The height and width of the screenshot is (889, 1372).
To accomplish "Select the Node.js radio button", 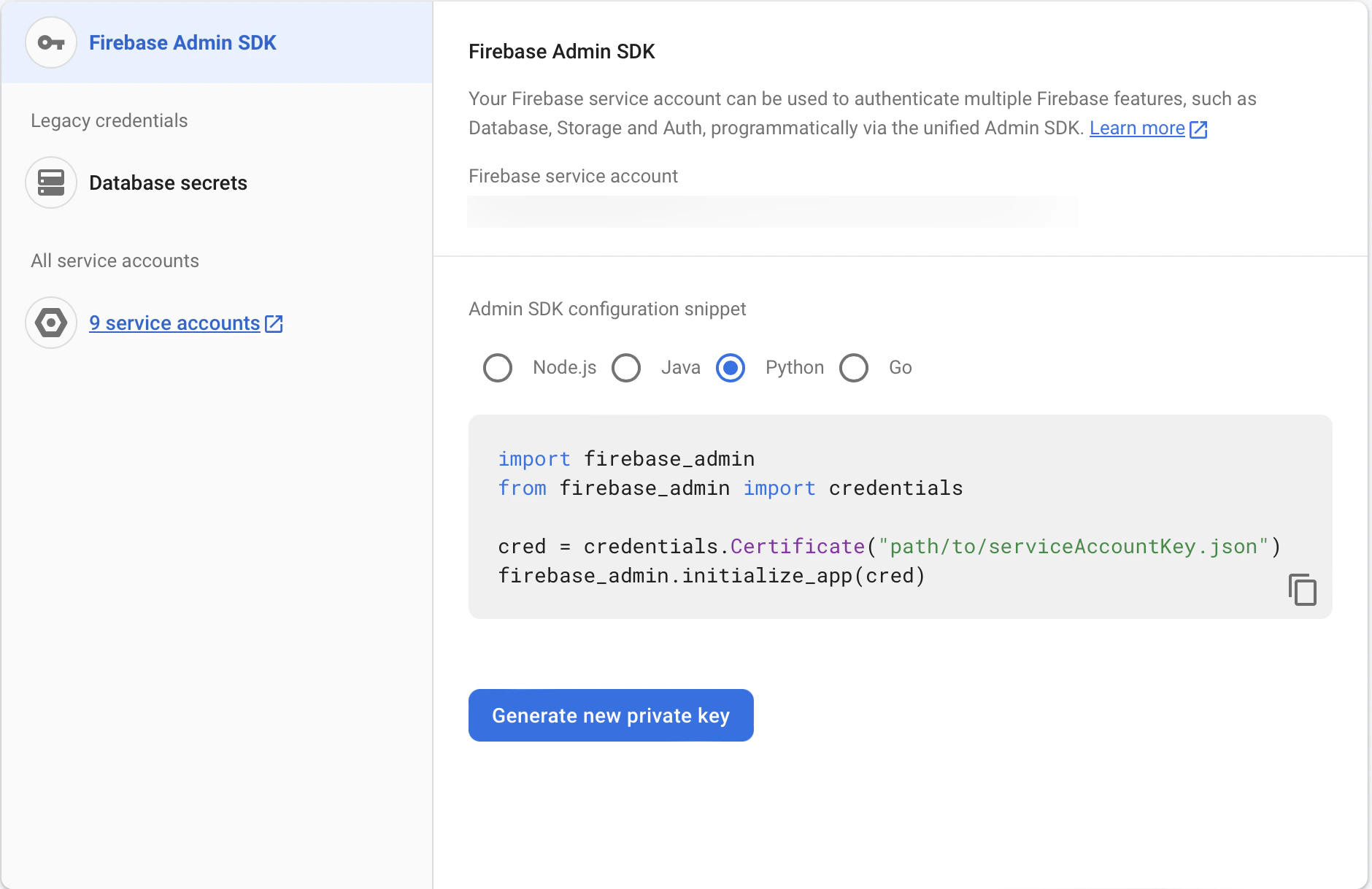I will (498, 368).
